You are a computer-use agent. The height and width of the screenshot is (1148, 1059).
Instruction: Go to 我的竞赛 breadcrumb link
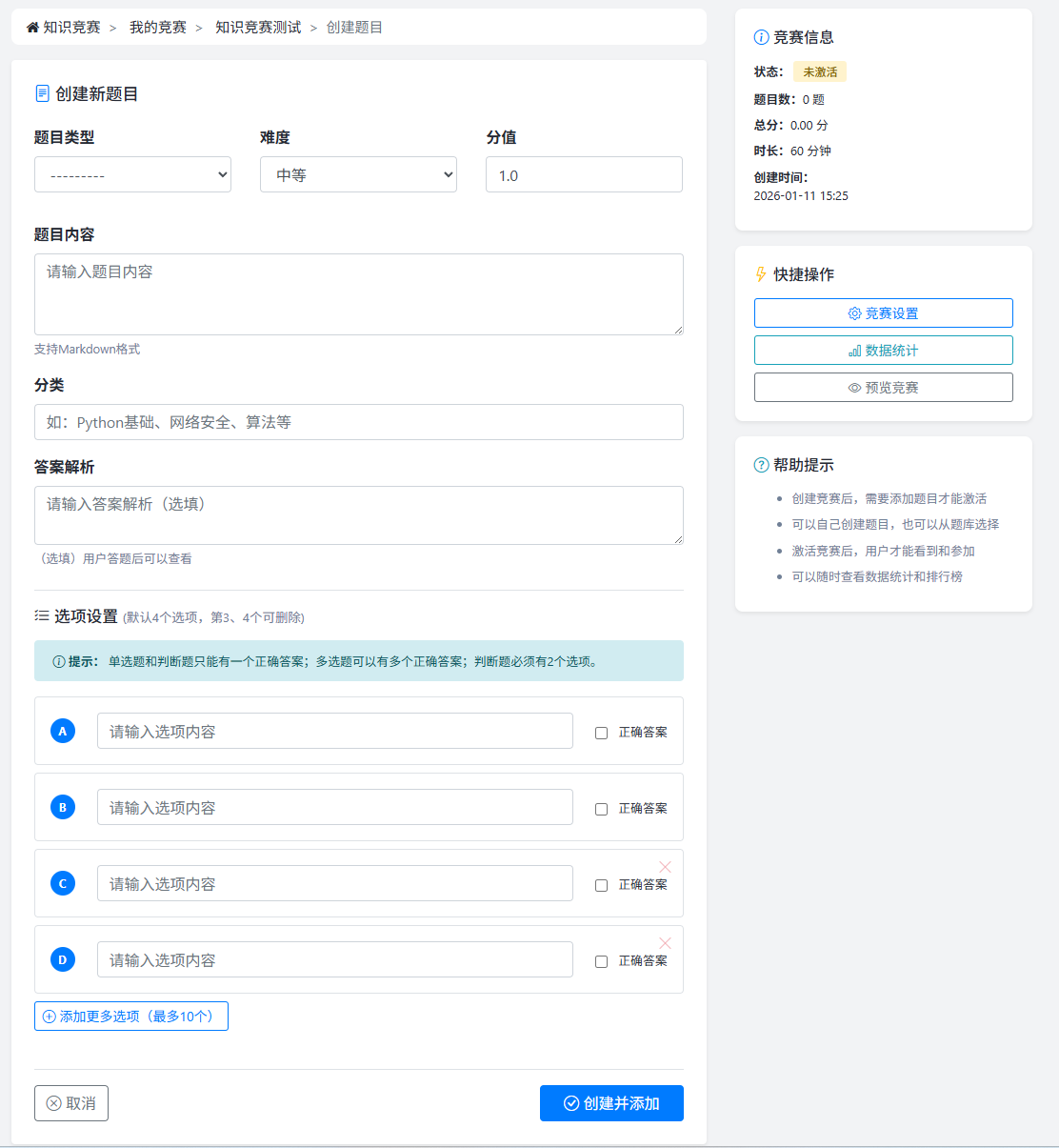tap(158, 28)
